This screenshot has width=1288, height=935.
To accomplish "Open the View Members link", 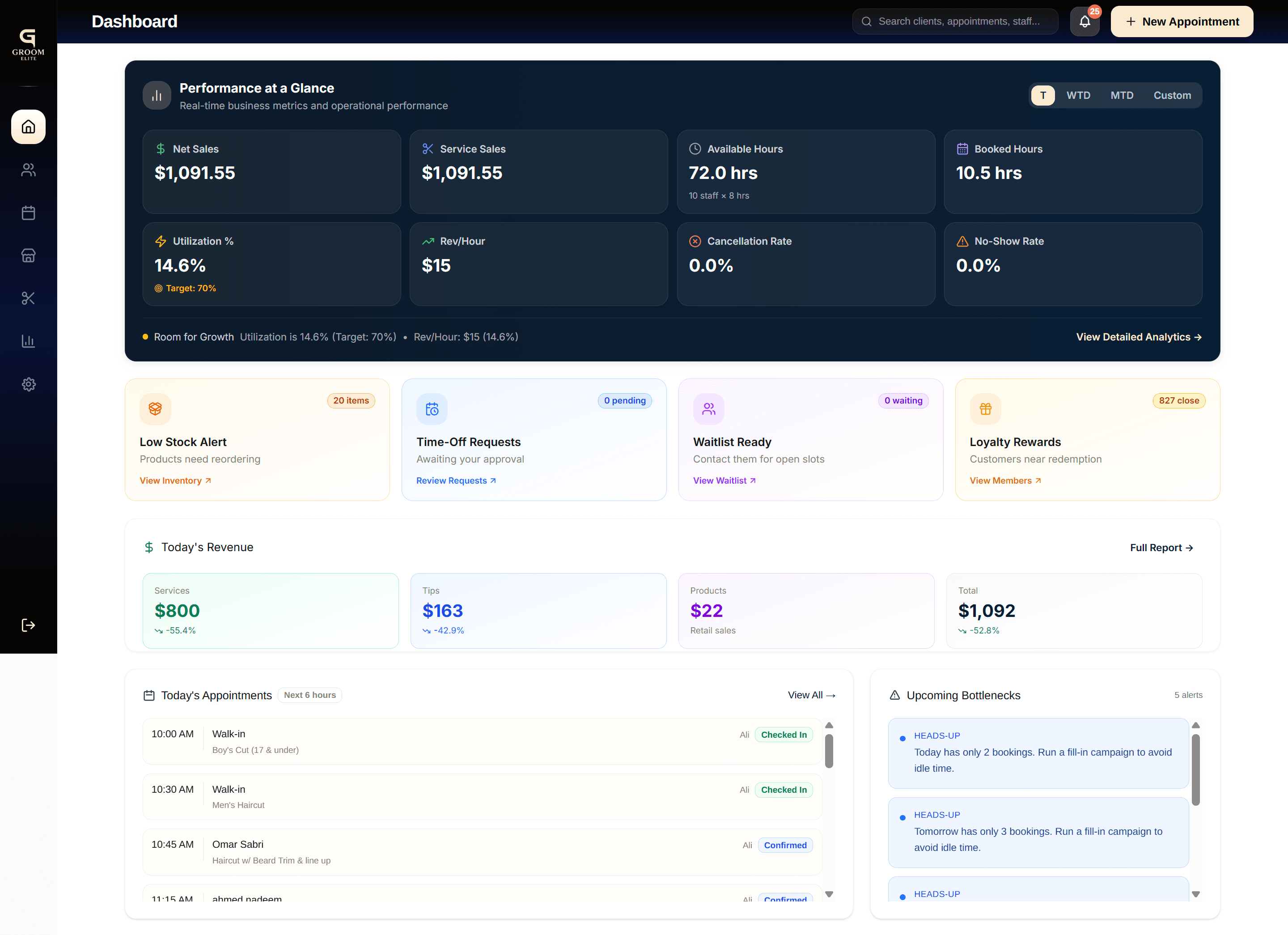I will click(1005, 480).
